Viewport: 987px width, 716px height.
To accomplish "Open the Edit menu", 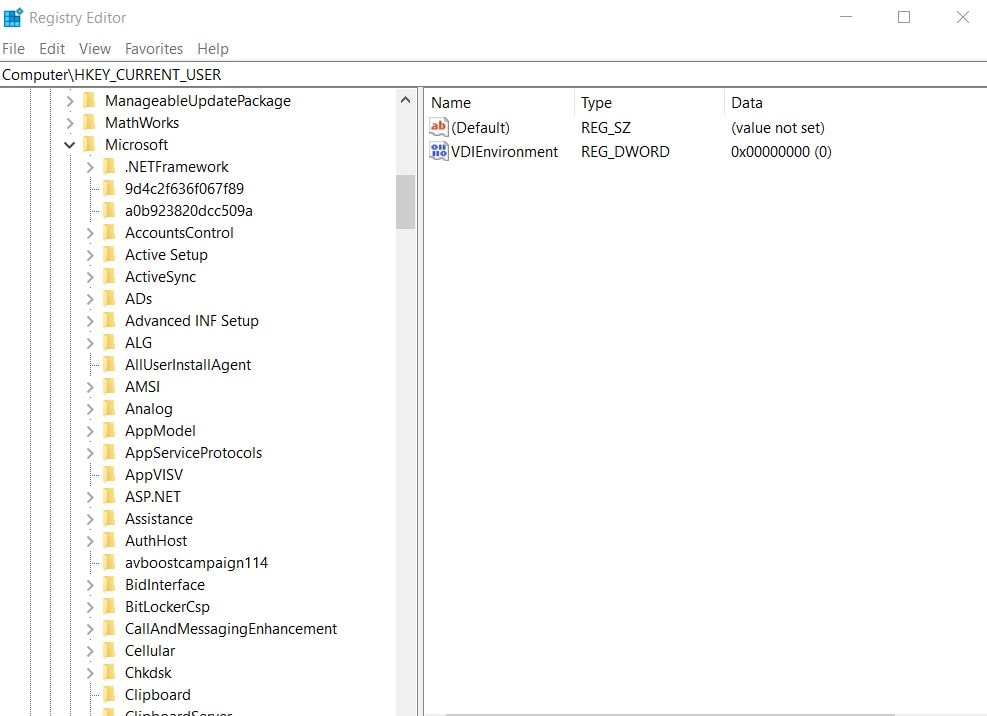I will (51, 48).
